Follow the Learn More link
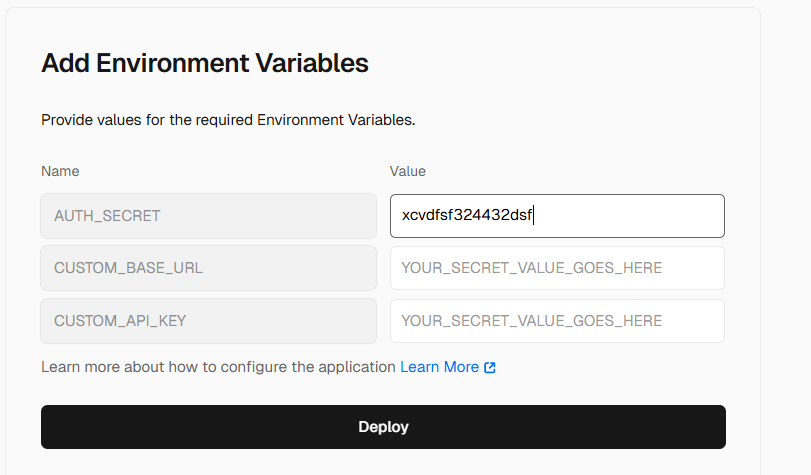811x475 pixels. click(440, 367)
